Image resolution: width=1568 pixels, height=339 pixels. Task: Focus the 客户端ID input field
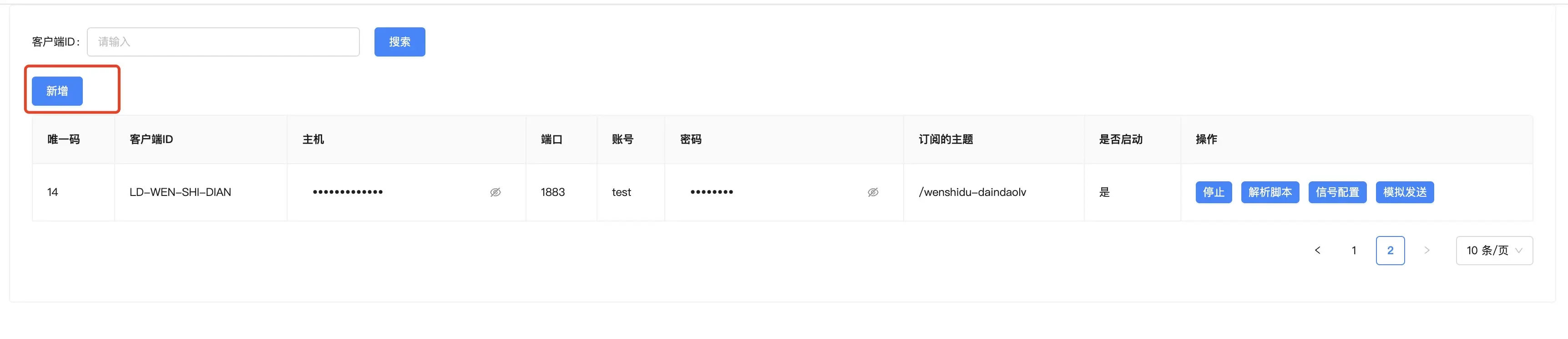tap(223, 41)
